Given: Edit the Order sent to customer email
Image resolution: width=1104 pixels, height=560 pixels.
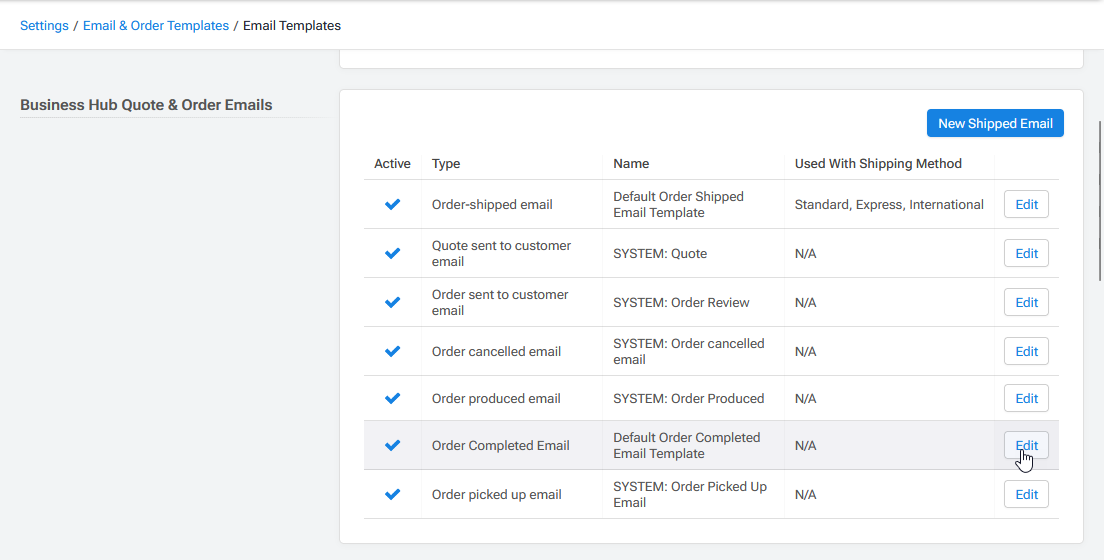Looking at the screenshot, I should (x=1026, y=302).
